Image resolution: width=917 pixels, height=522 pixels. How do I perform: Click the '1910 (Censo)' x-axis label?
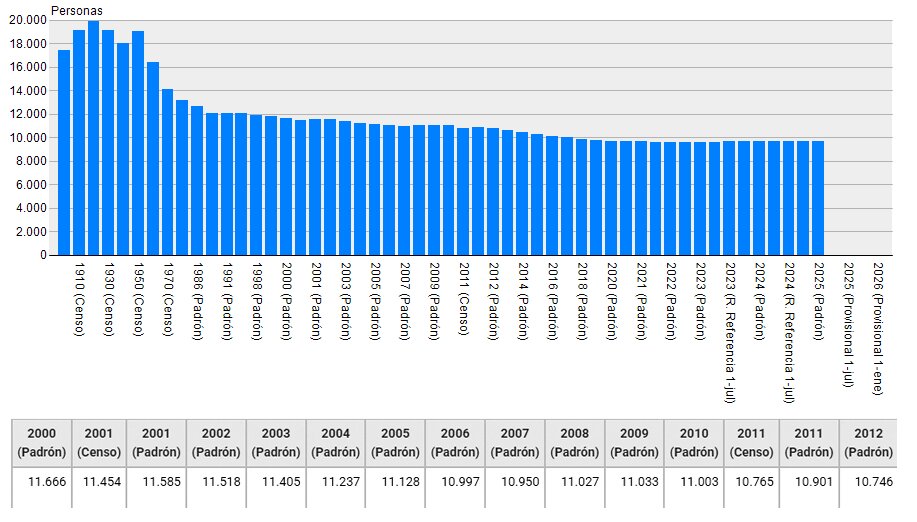coord(80,299)
